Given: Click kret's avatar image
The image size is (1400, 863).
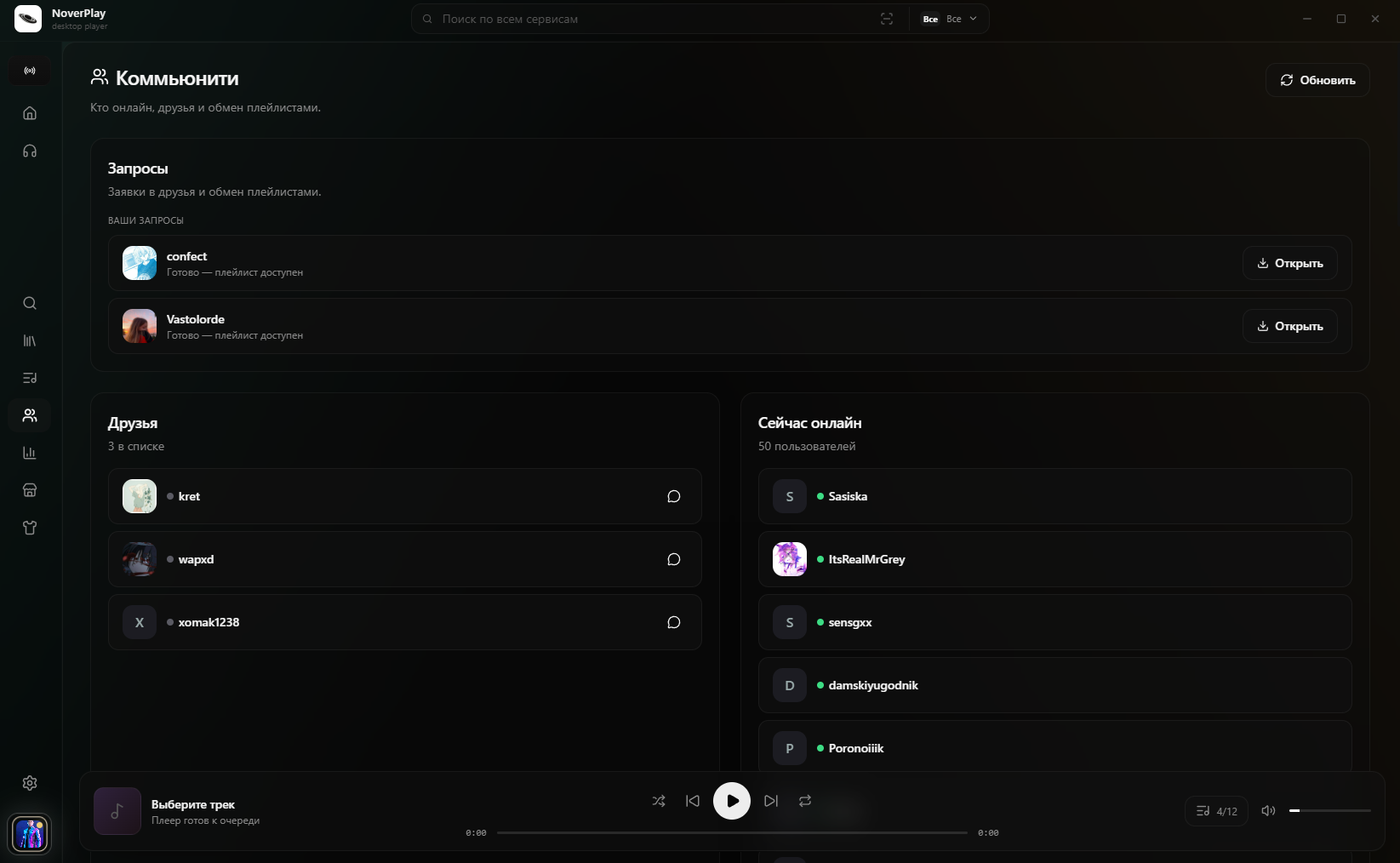Looking at the screenshot, I should (x=140, y=496).
